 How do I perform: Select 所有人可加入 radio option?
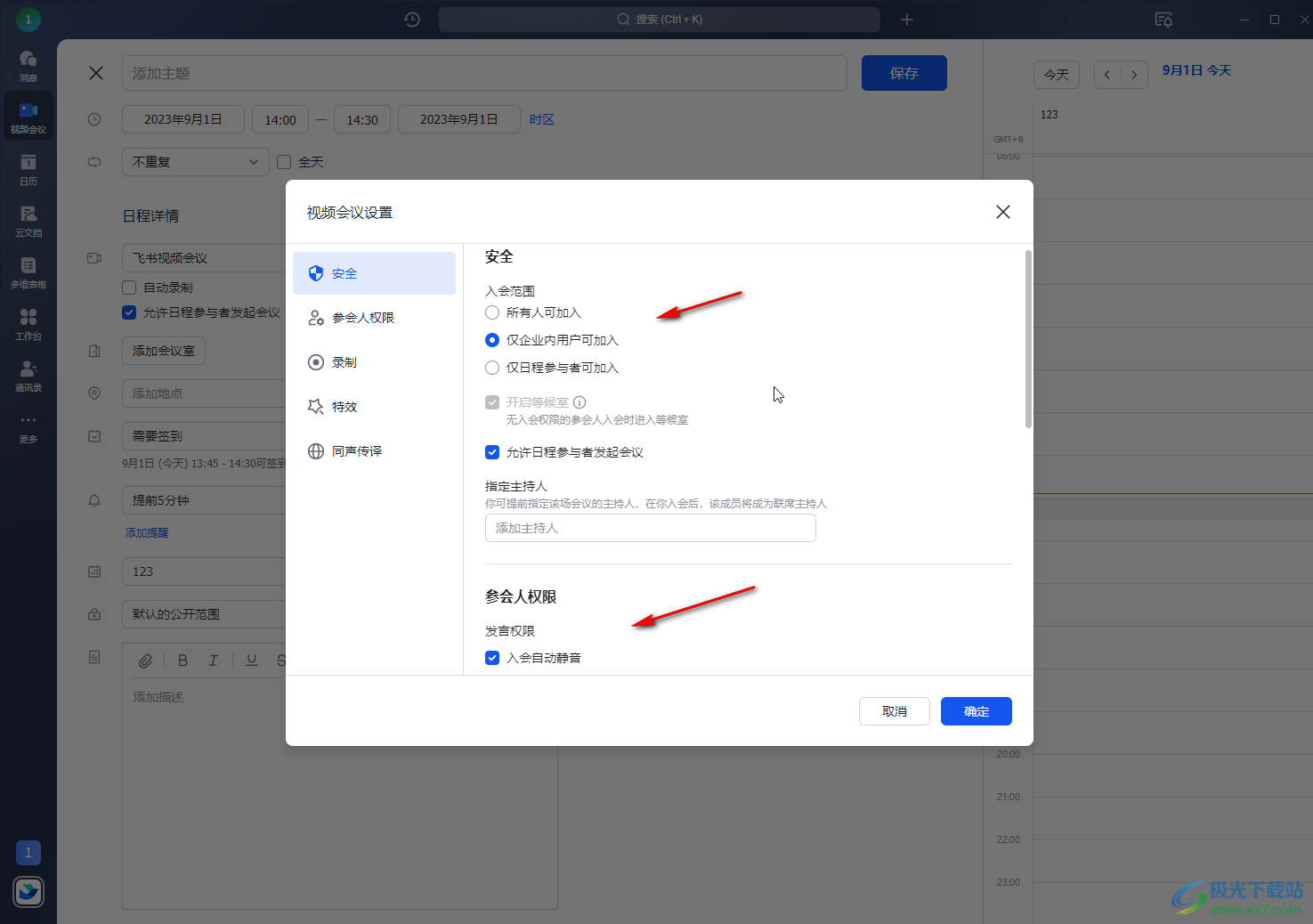pyautogui.click(x=492, y=312)
